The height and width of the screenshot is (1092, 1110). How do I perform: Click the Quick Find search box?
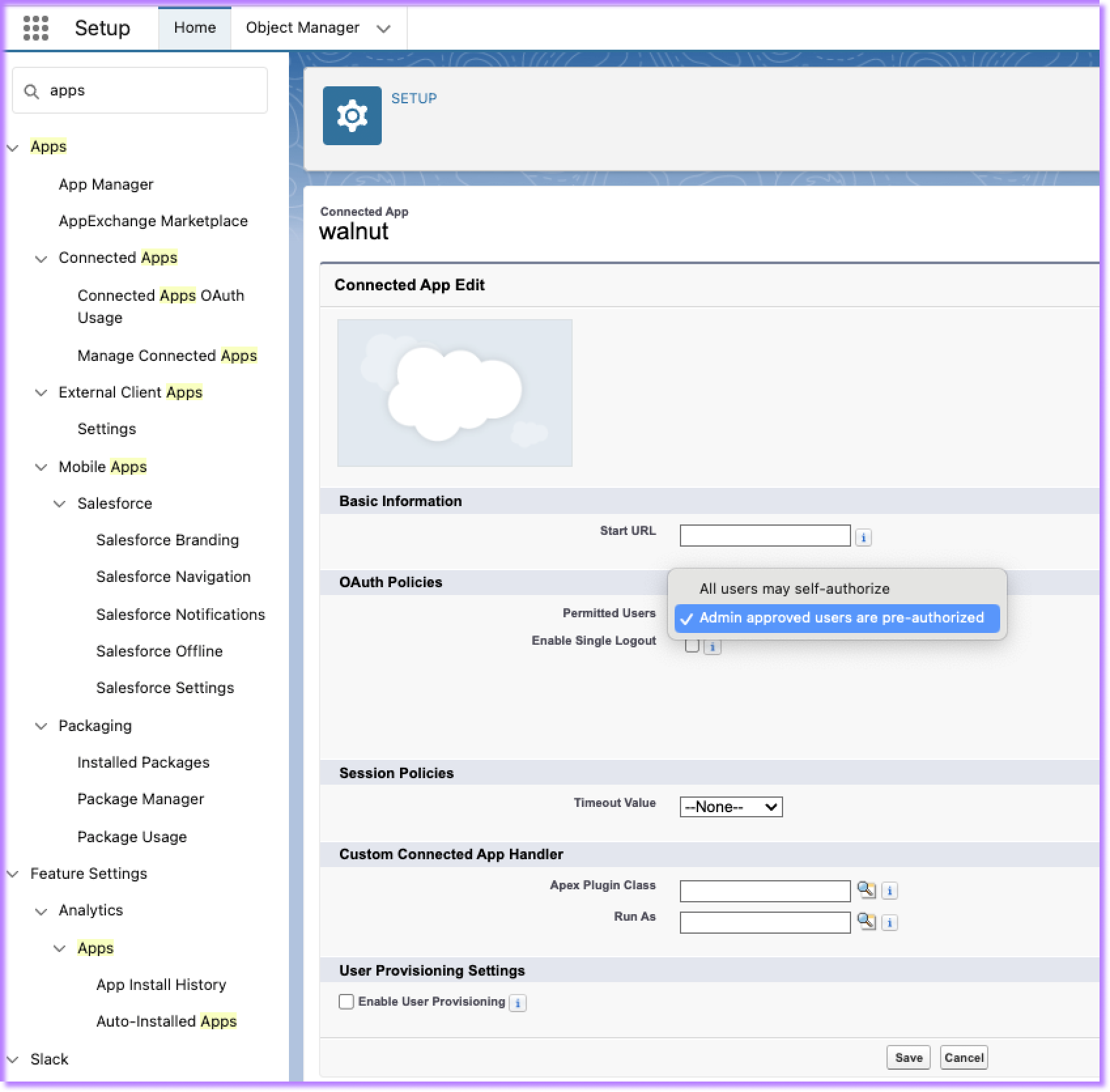pos(140,90)
